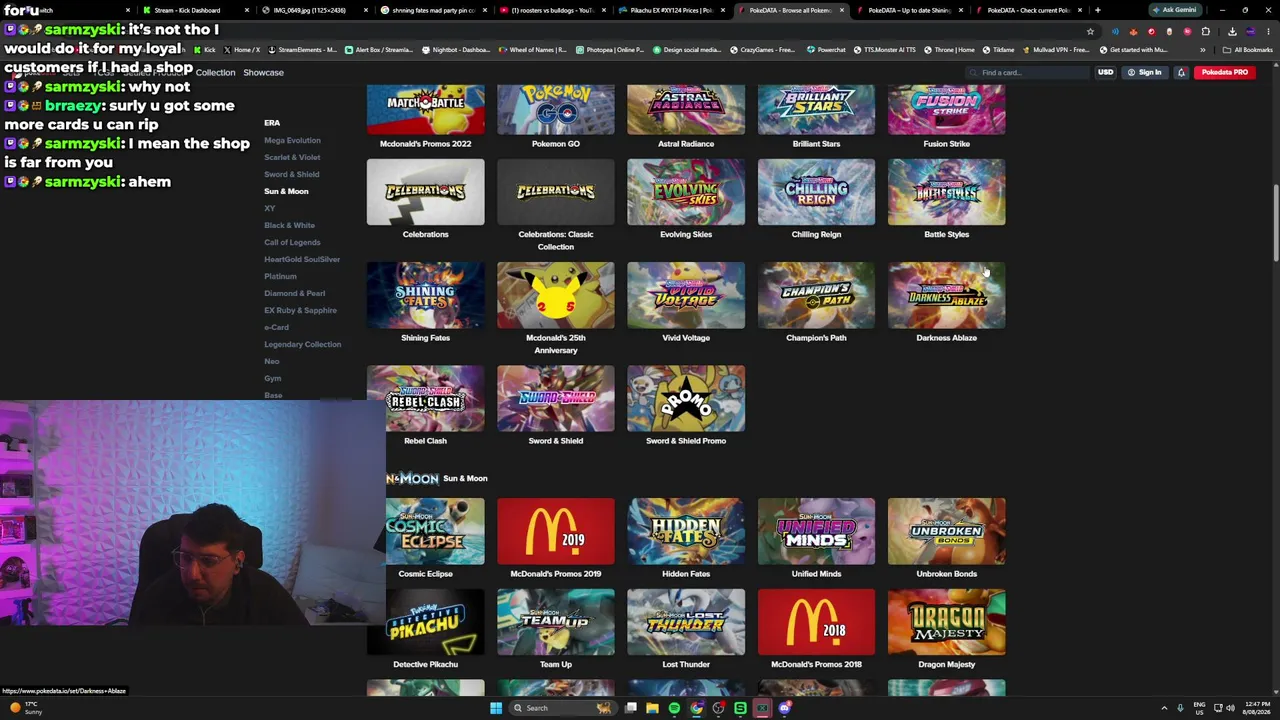This screenshot has width=1280, height=720.
Task: Open Spotify from the taskbar
Action: (674, 708)
